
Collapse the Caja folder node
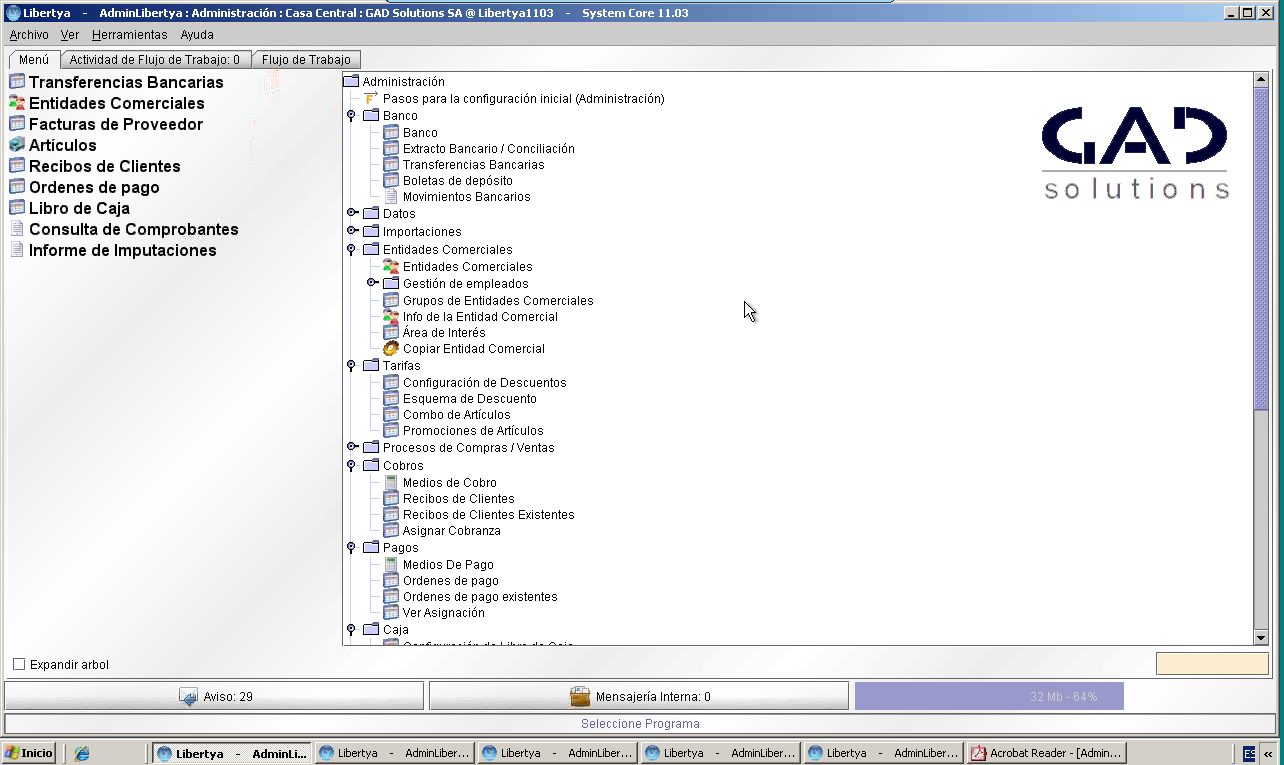click(x=351, y=630)
